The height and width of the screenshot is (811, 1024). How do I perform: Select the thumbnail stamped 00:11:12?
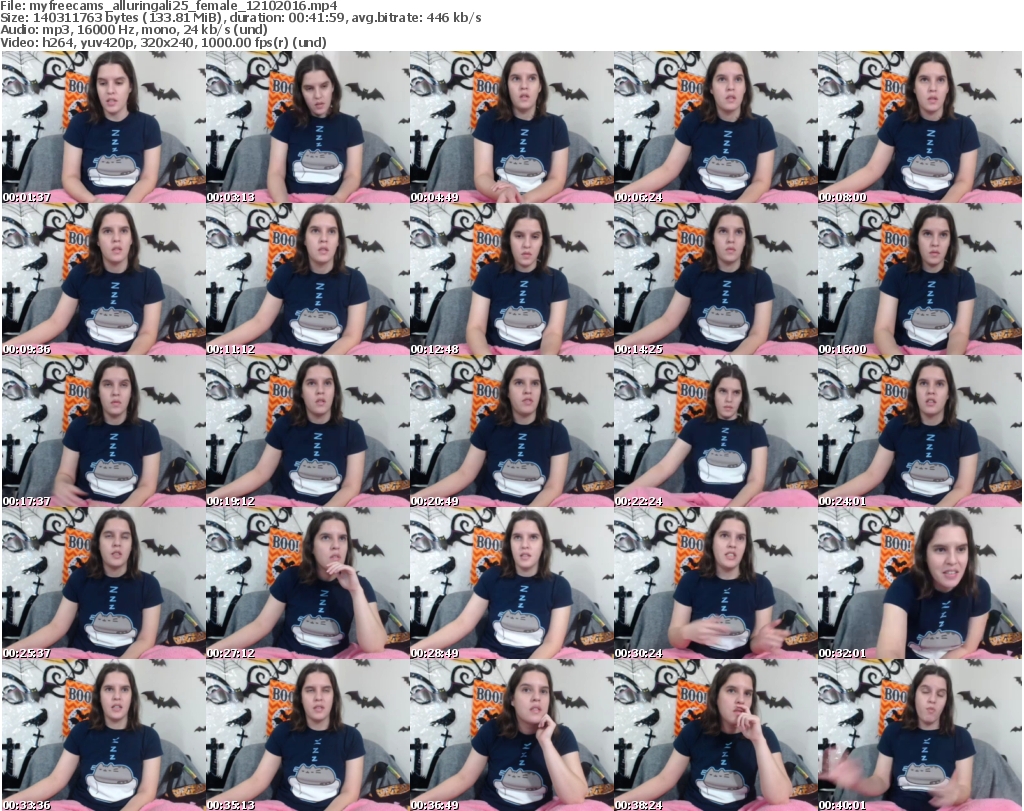(308, 279)
